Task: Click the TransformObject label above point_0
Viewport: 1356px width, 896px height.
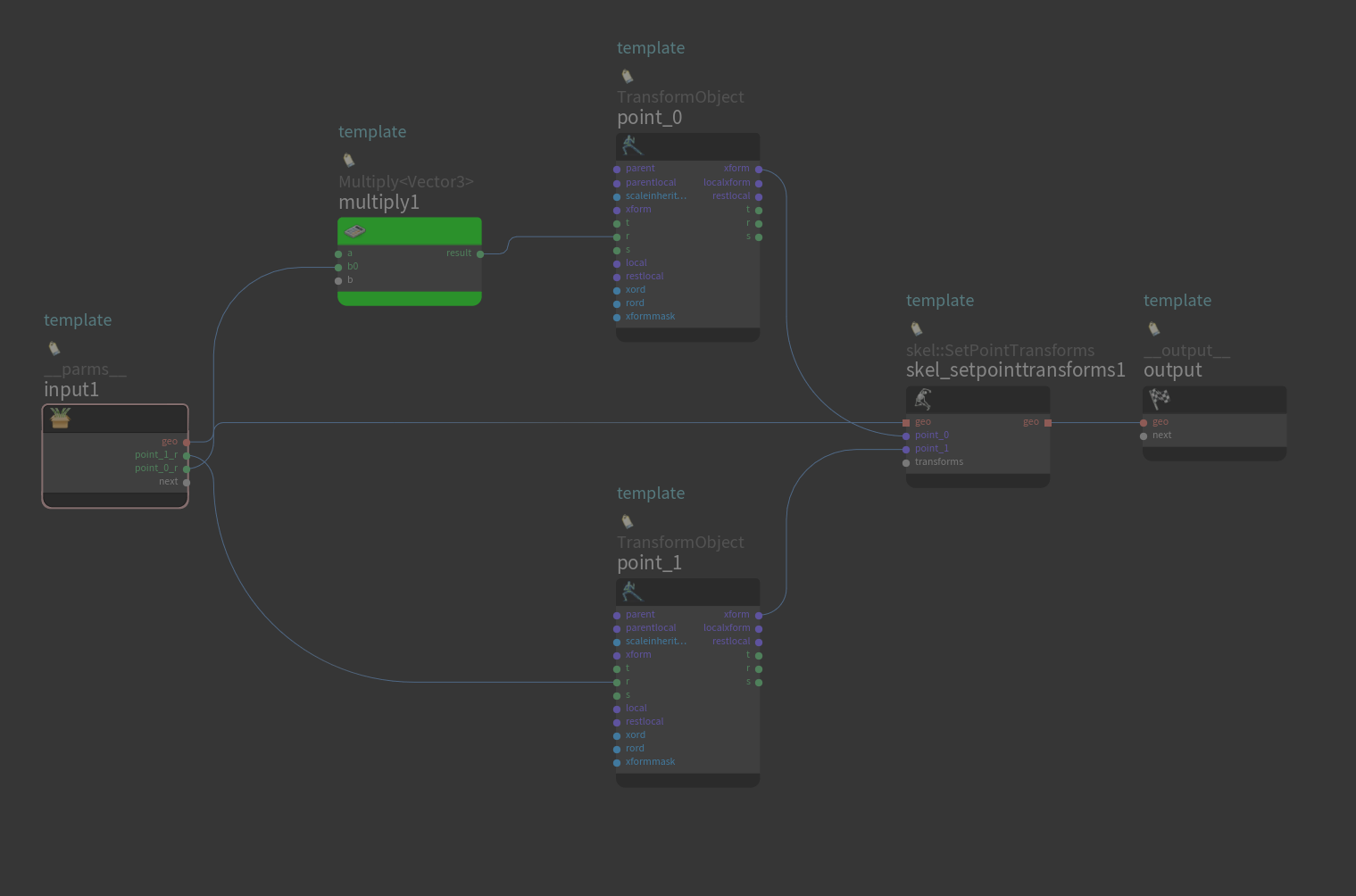Action: coord(680,97)
